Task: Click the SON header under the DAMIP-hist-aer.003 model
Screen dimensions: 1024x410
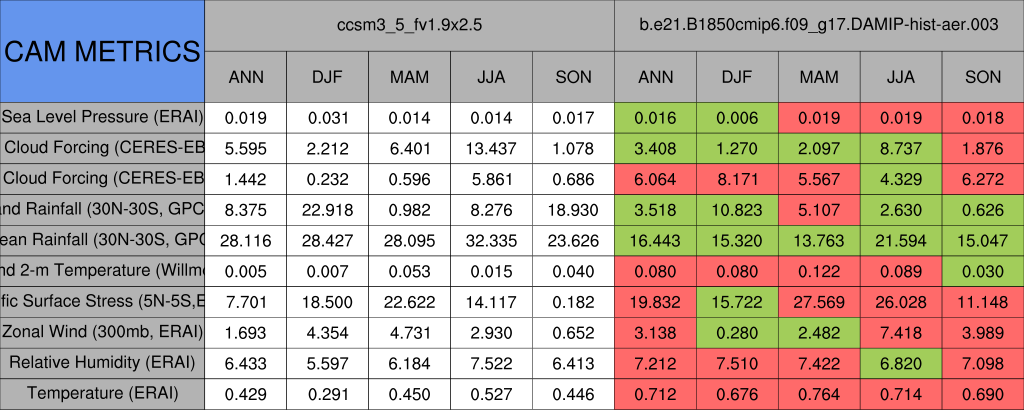Action: tap(983, 76)
